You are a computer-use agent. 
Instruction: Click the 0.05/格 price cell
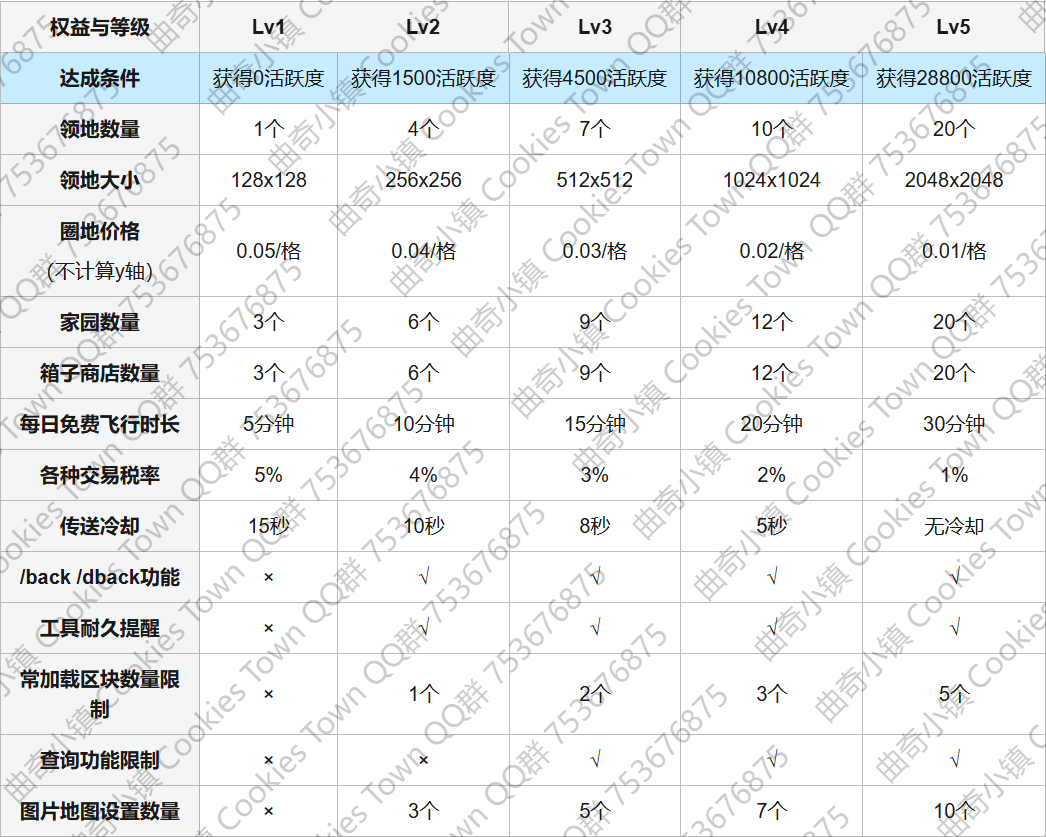pyautogui.click(x=268, y=251)
